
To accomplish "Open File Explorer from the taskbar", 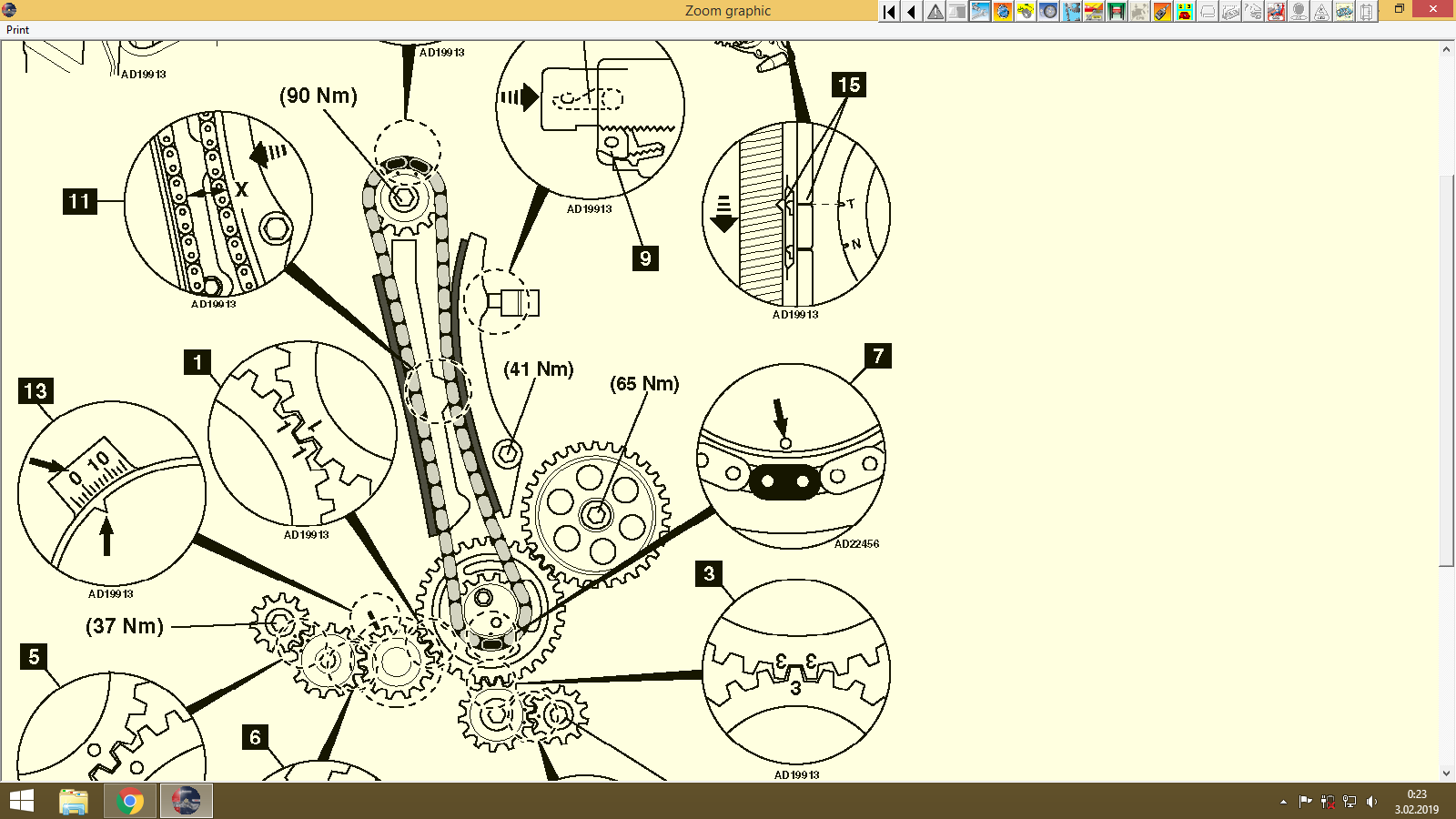I will [72, 802].
